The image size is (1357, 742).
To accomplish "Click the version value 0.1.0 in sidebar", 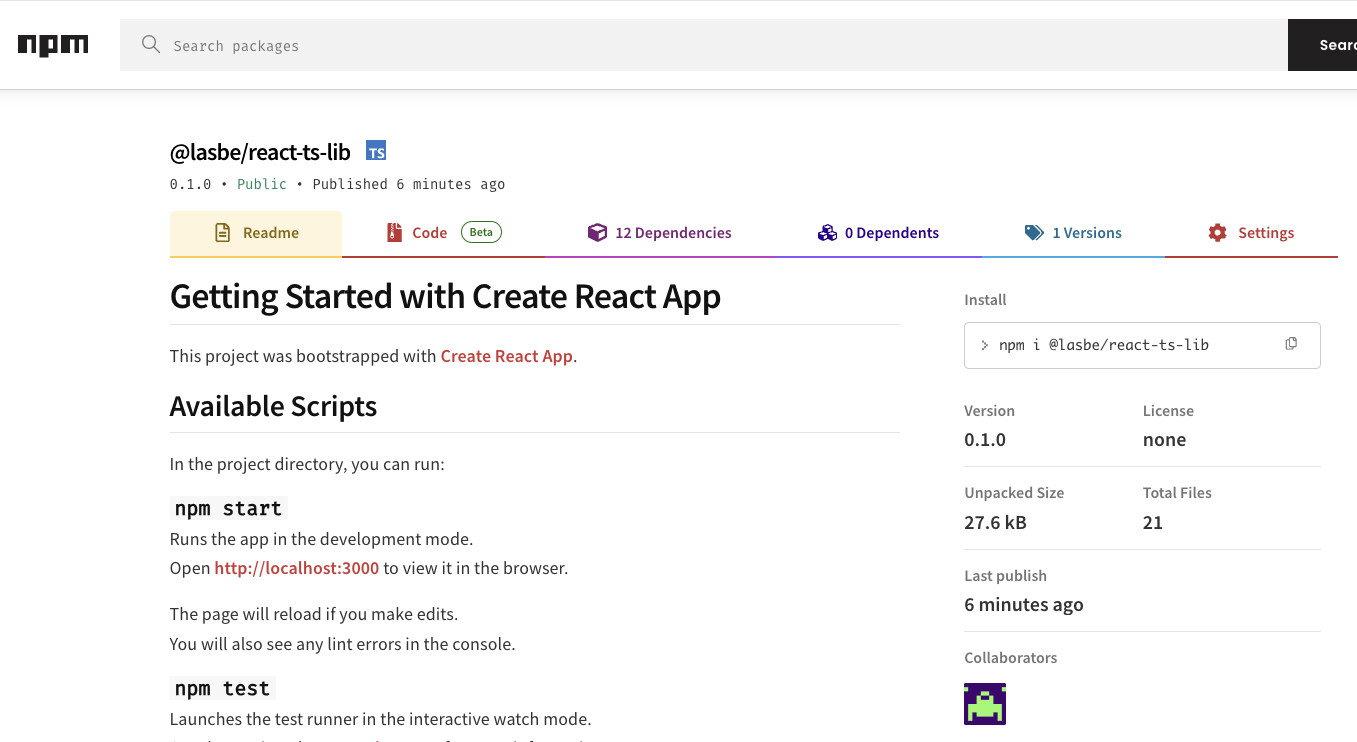I will point(985,440).
